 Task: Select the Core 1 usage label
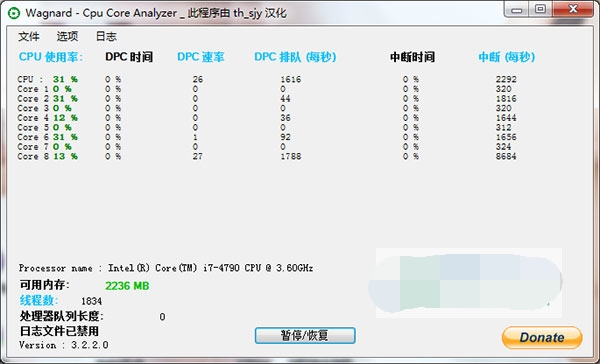coord(44,89)
